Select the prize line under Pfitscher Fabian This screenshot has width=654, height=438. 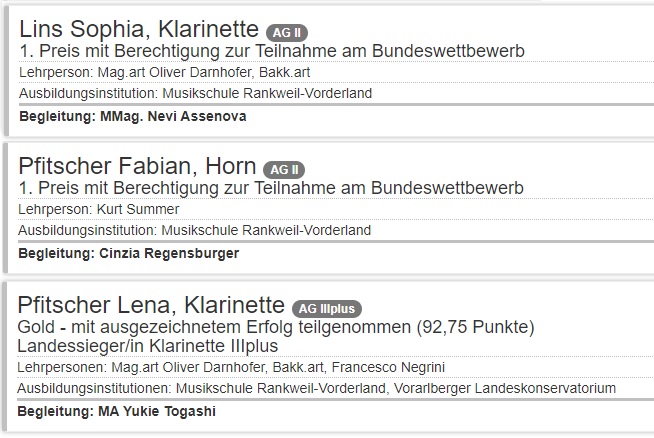pyautogui.click(x=271, y=188)
